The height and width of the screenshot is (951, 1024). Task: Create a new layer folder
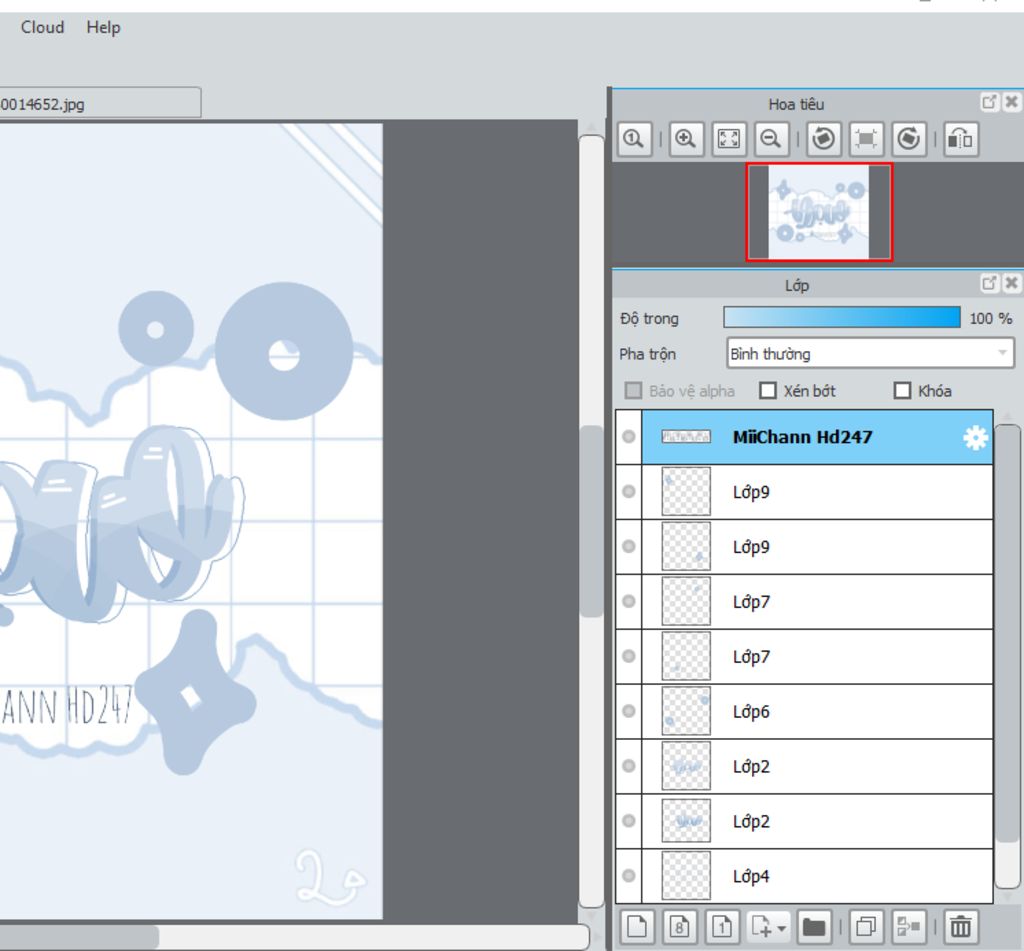point(814,927)
